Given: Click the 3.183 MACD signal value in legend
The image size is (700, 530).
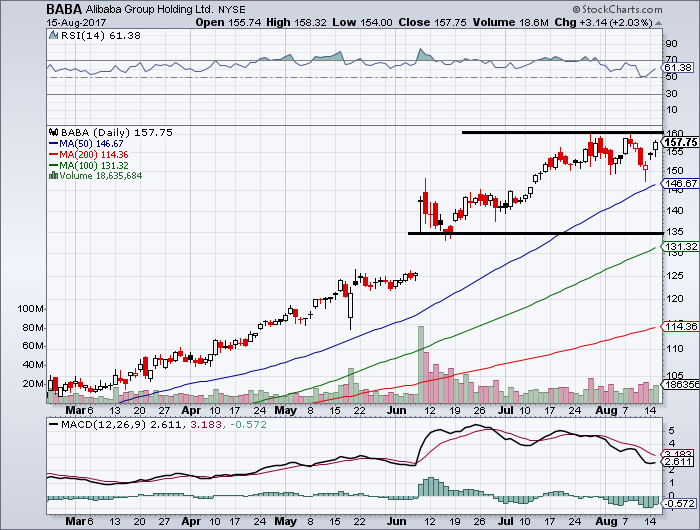Looking at the screenshot, I should pos(206,425).
